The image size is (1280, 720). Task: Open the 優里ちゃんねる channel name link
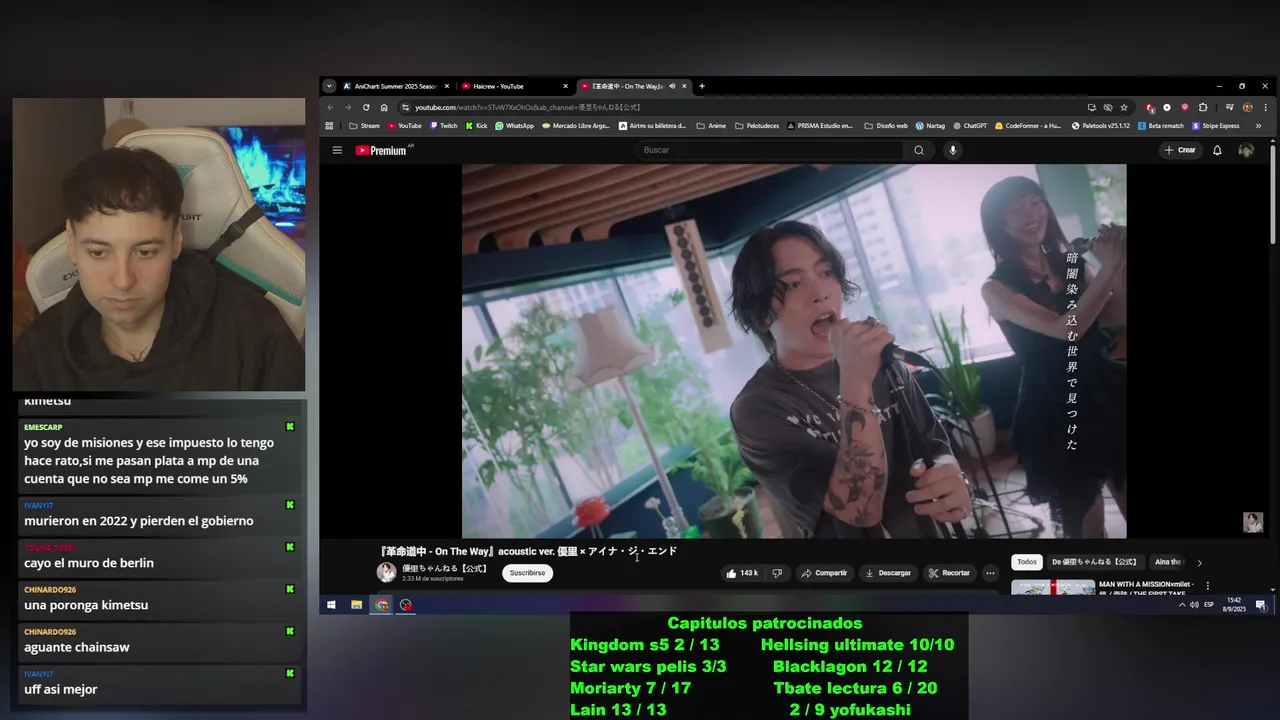point(444,568)
